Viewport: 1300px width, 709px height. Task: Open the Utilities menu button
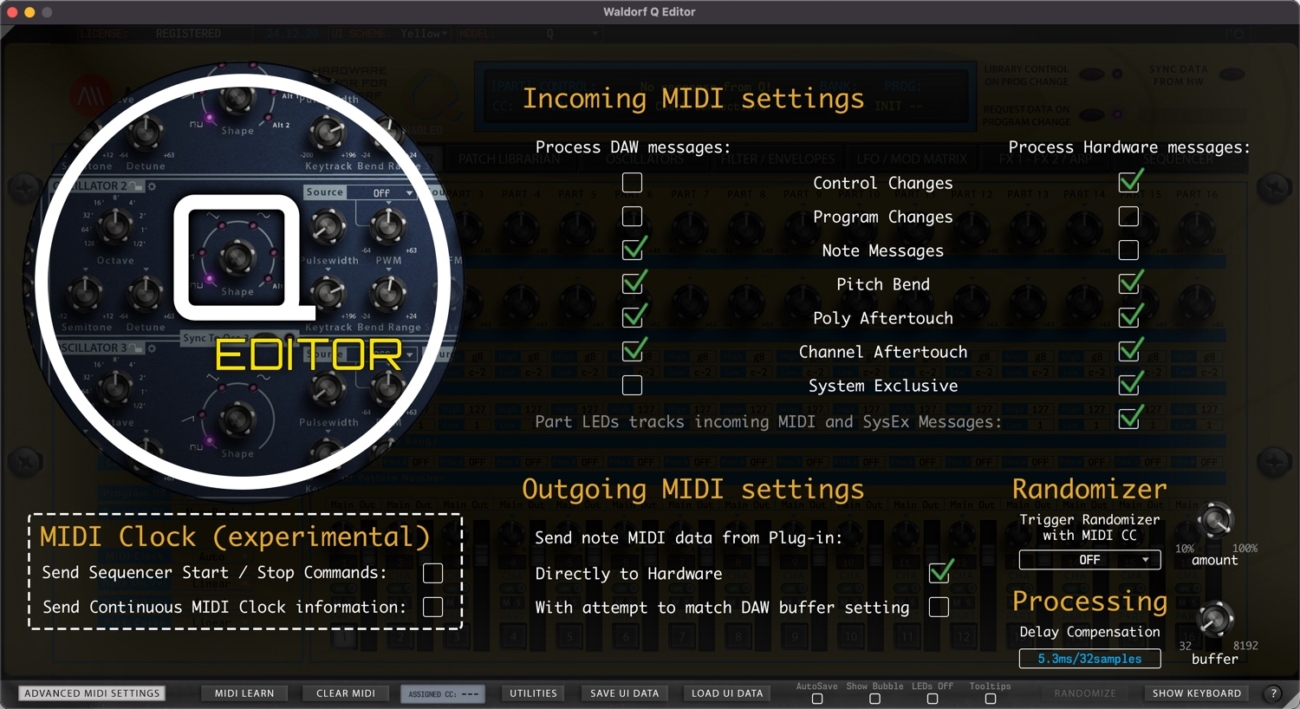(534, 693)
